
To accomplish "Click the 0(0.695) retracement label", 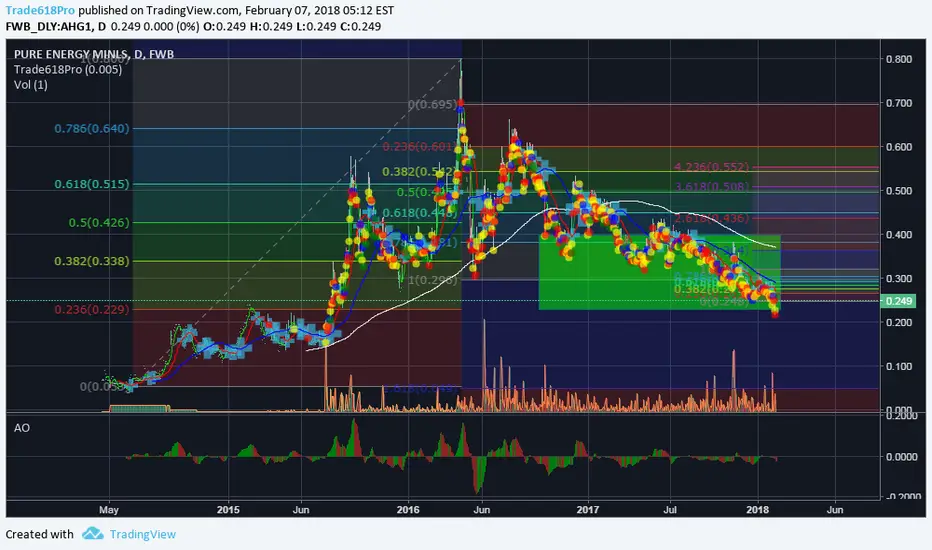I will tap(433, 105).
